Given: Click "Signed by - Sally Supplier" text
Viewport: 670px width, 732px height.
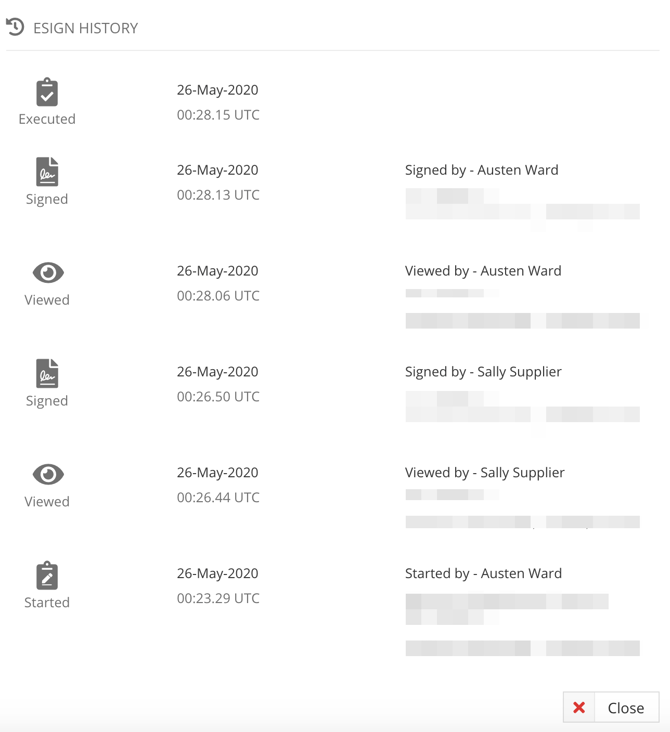Looking at the screenshot, I should pos(483,372).
